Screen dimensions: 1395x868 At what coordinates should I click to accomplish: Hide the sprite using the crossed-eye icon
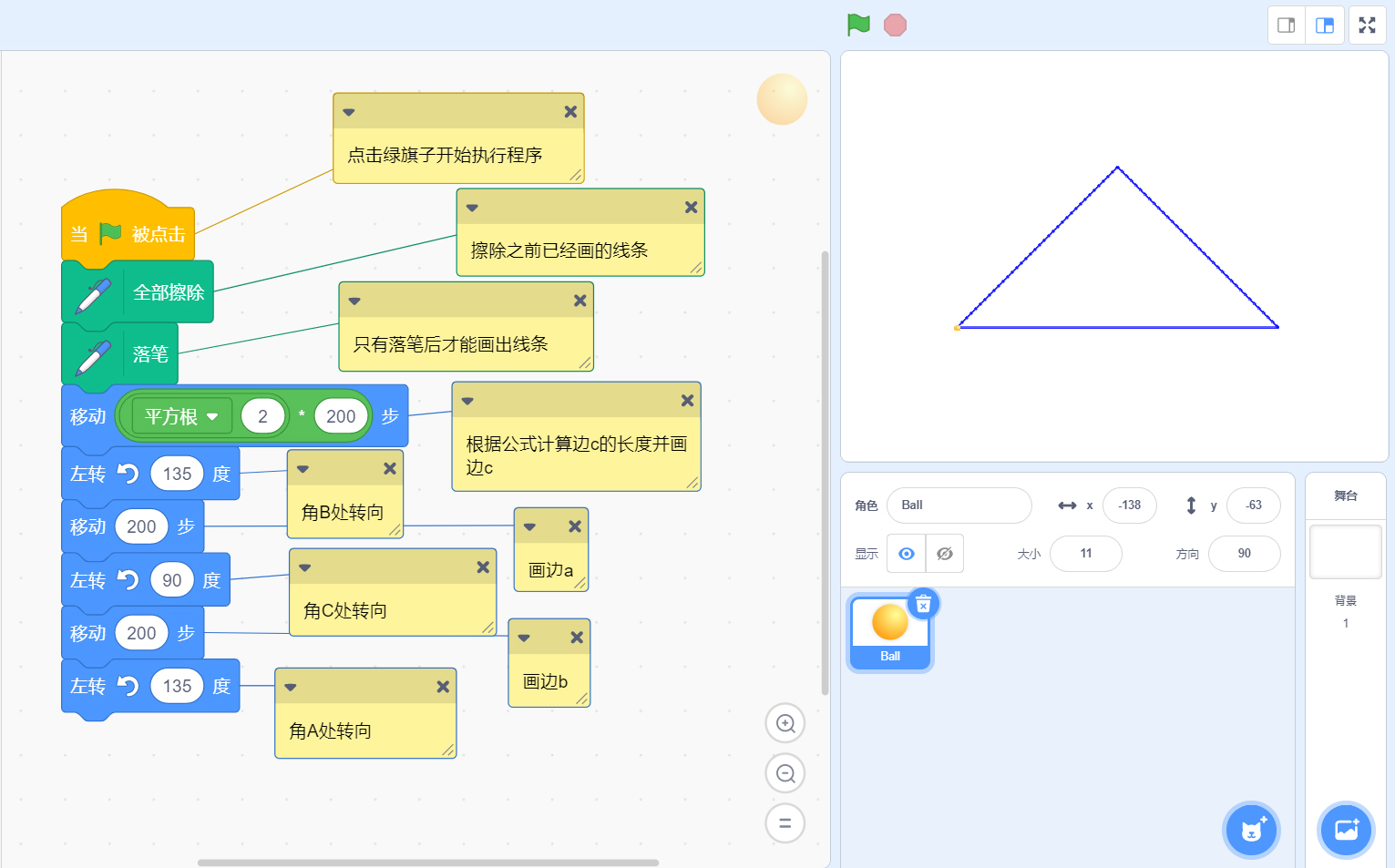[x=945, y=554]
